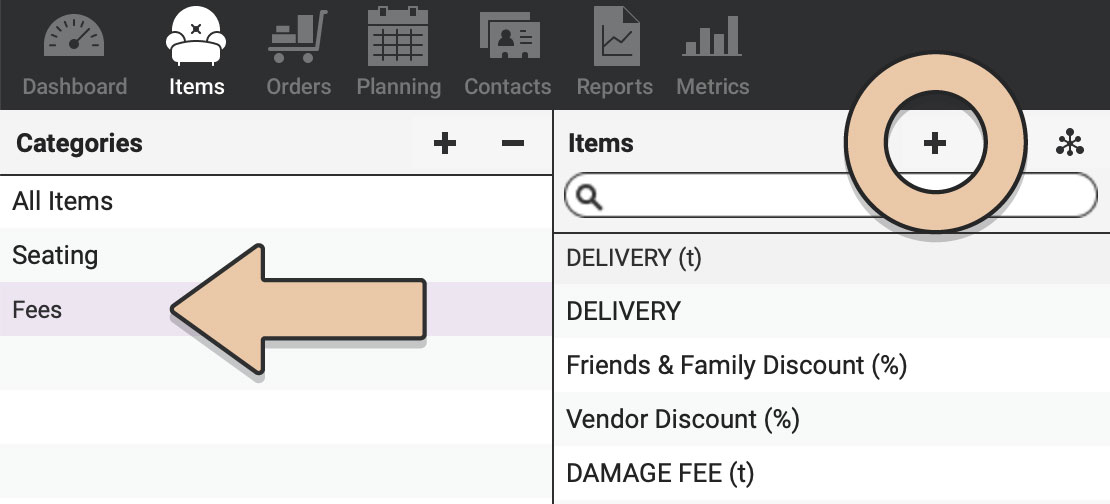Add a new category with plus
The image size is (1110, 504).
pyautogui.click(x=445, y=144)
